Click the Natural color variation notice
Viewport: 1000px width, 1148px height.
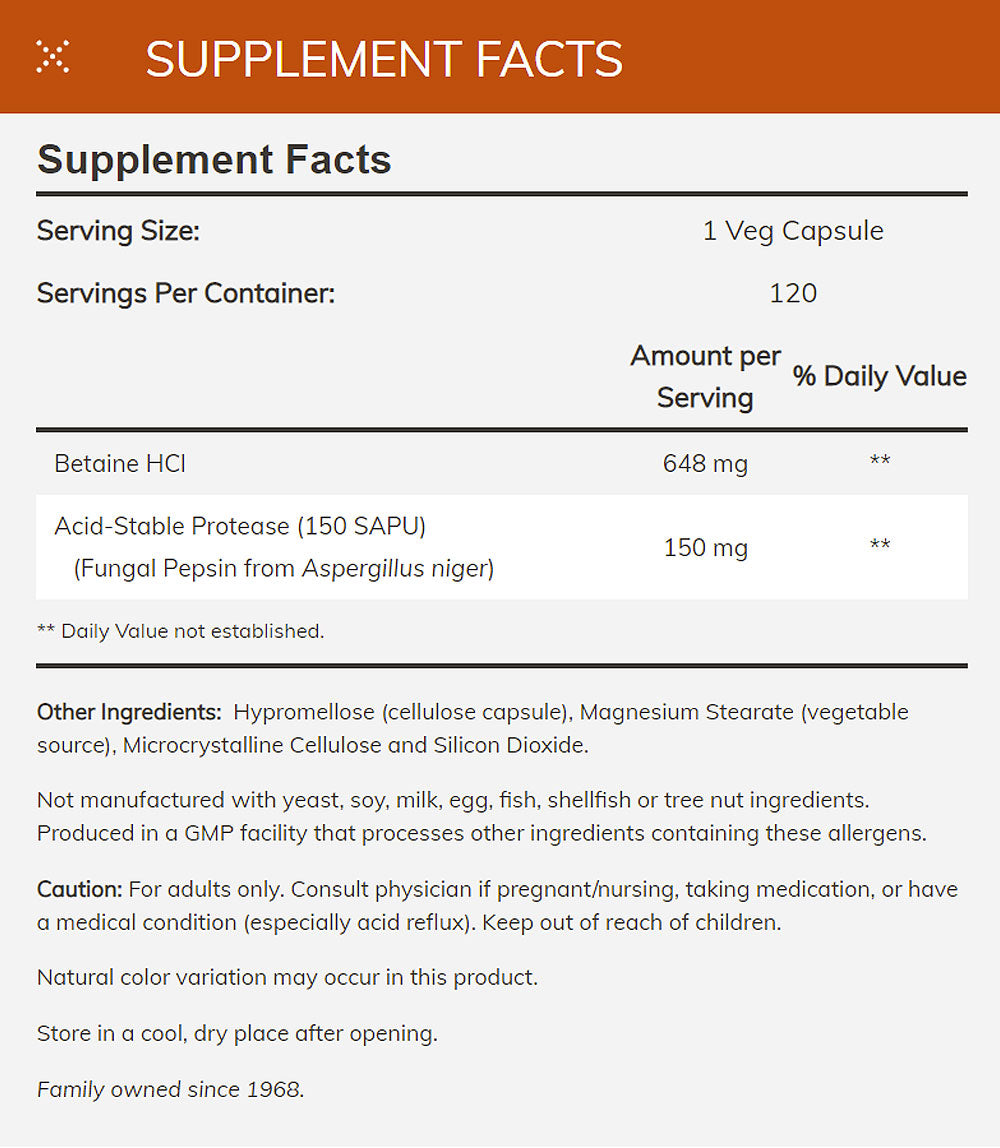click(287, 977)
